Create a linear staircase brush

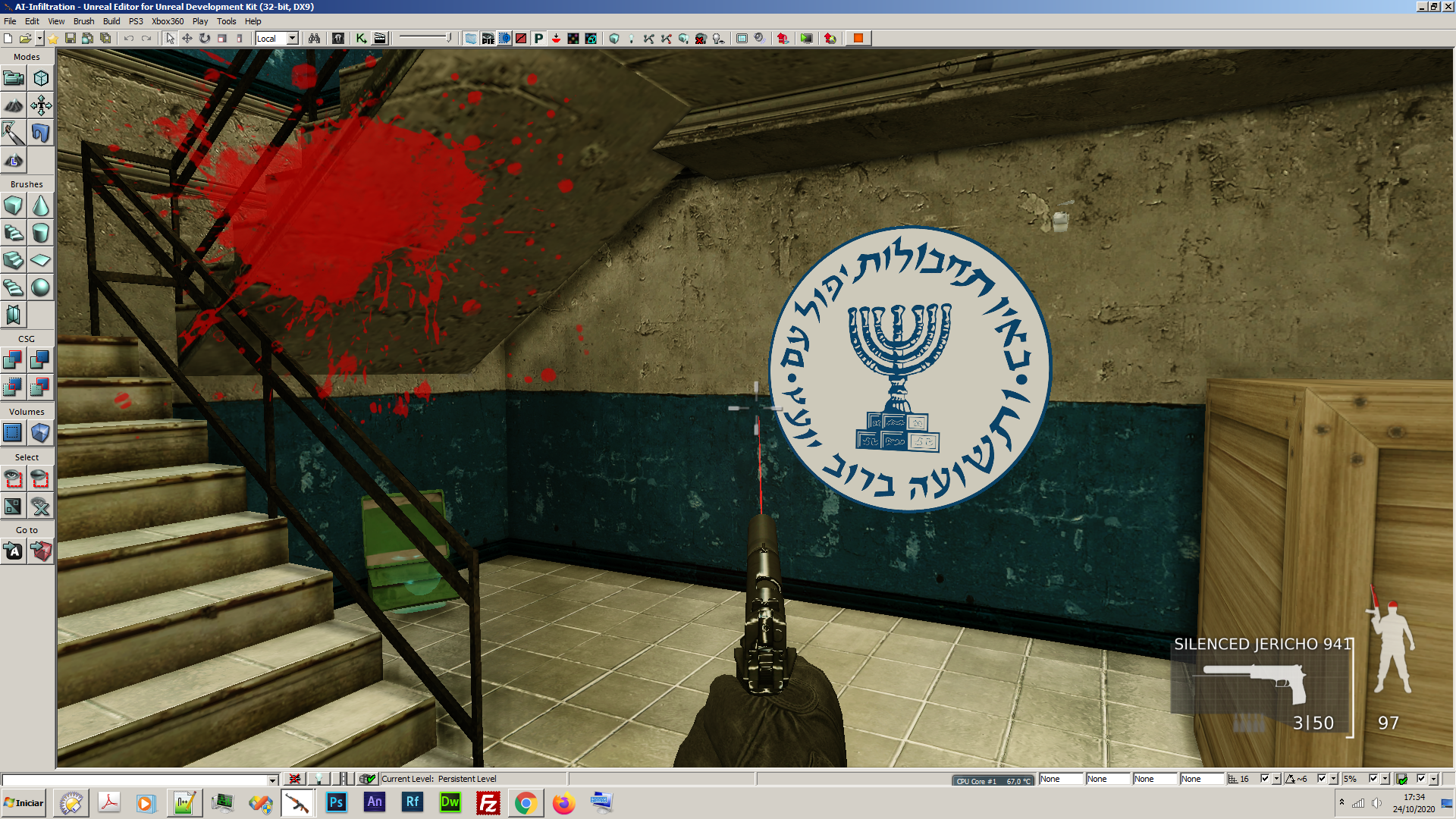click(x=14, y=260)
